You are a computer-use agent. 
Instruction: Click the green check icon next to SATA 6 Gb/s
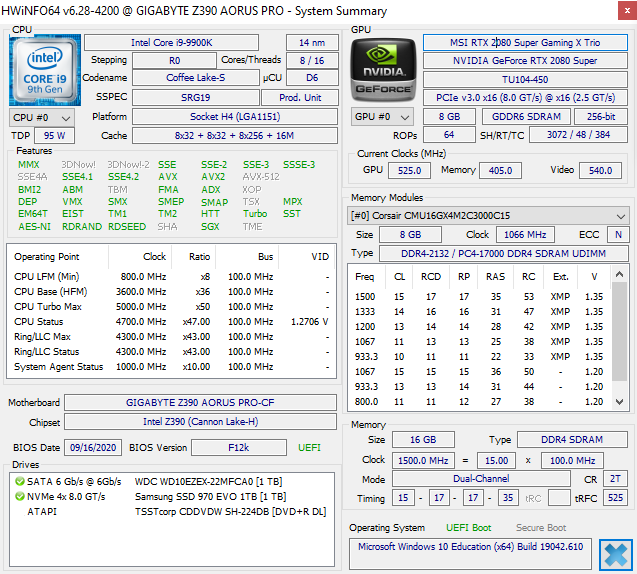[20, 482]
